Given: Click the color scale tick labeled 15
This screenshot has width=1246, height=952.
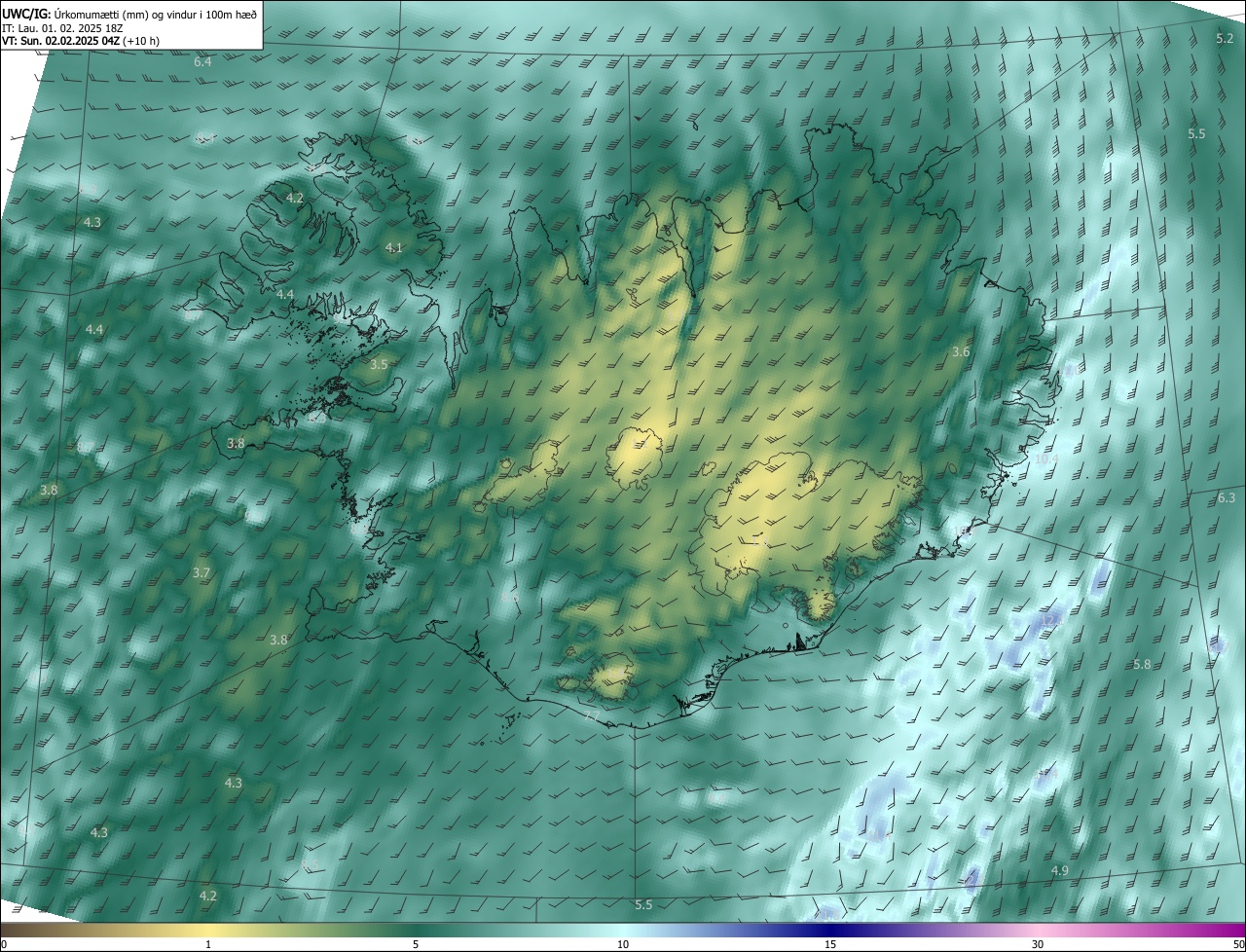Looking at the screenshot, I should (x=830, y=944).
